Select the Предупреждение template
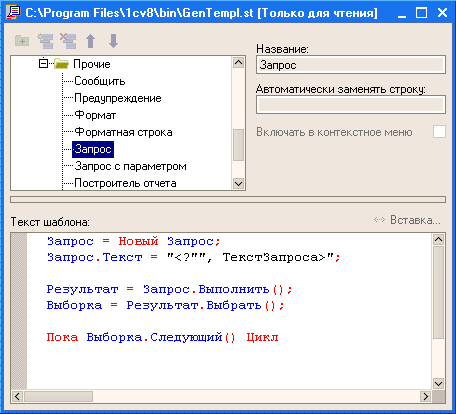Viewport: 456px width, 414px height. point(118,98)
